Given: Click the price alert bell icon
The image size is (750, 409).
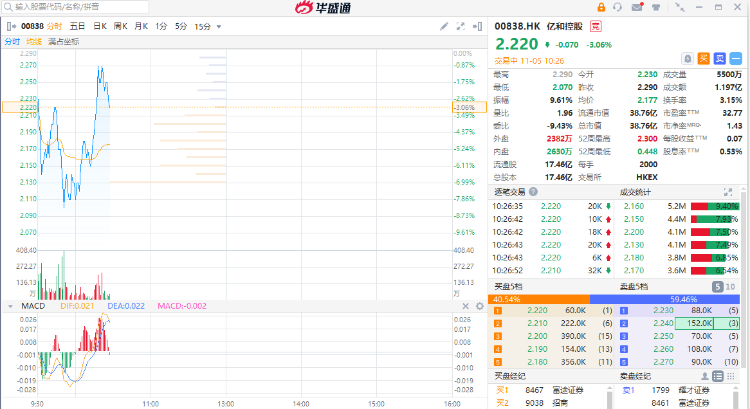Looking at the screenshot, I should point(688,59).
